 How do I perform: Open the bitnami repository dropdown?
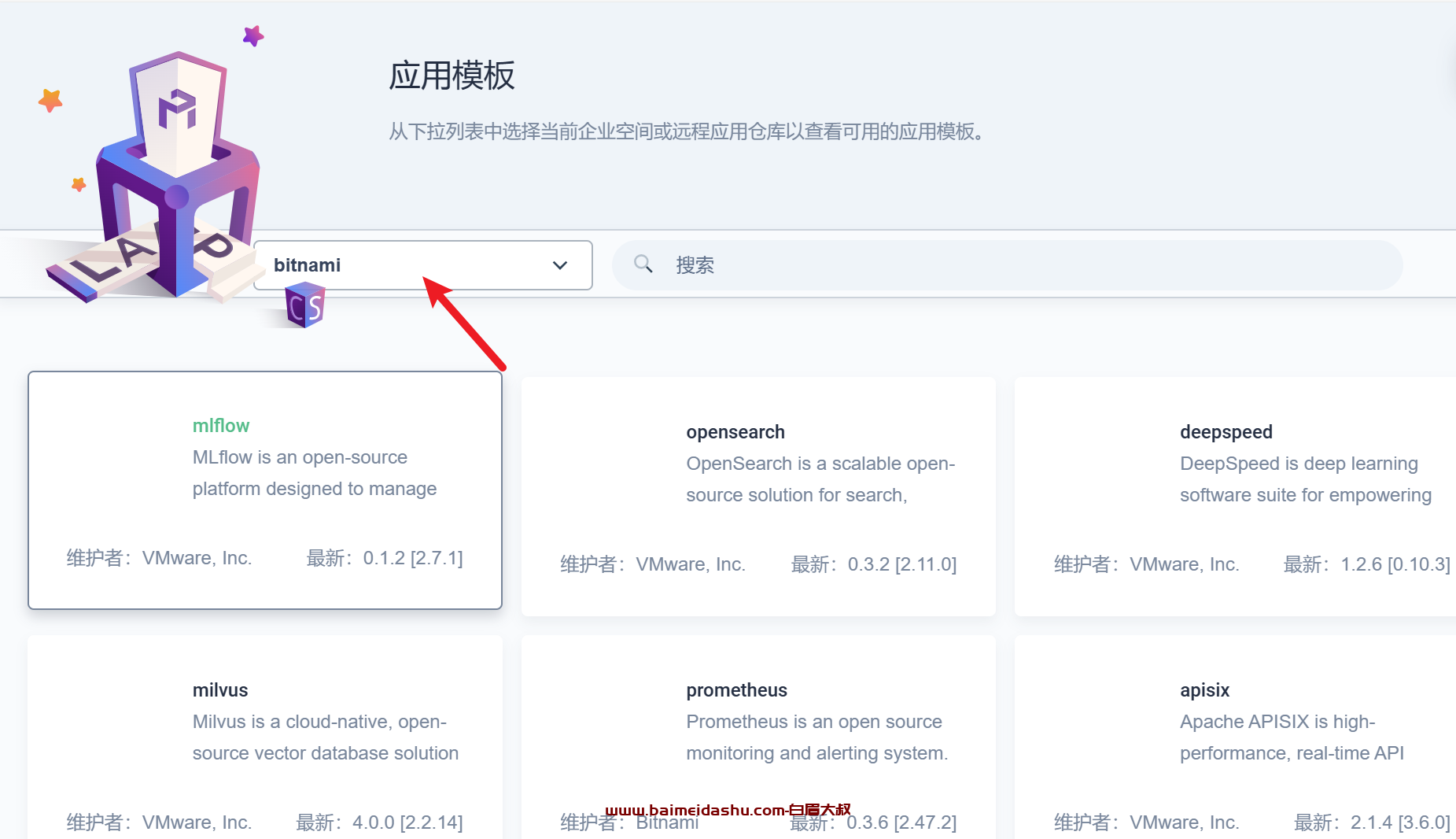[422, 265]
